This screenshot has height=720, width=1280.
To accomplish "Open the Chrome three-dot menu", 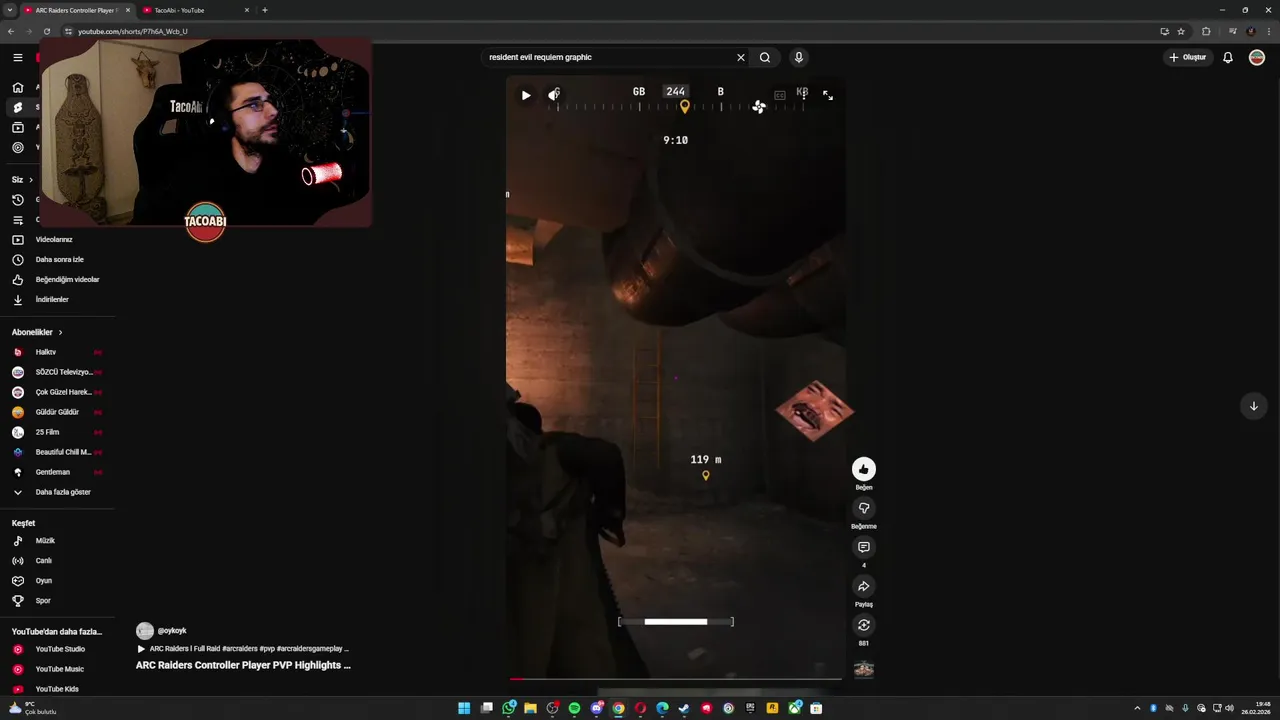I will pos(1271,31).
